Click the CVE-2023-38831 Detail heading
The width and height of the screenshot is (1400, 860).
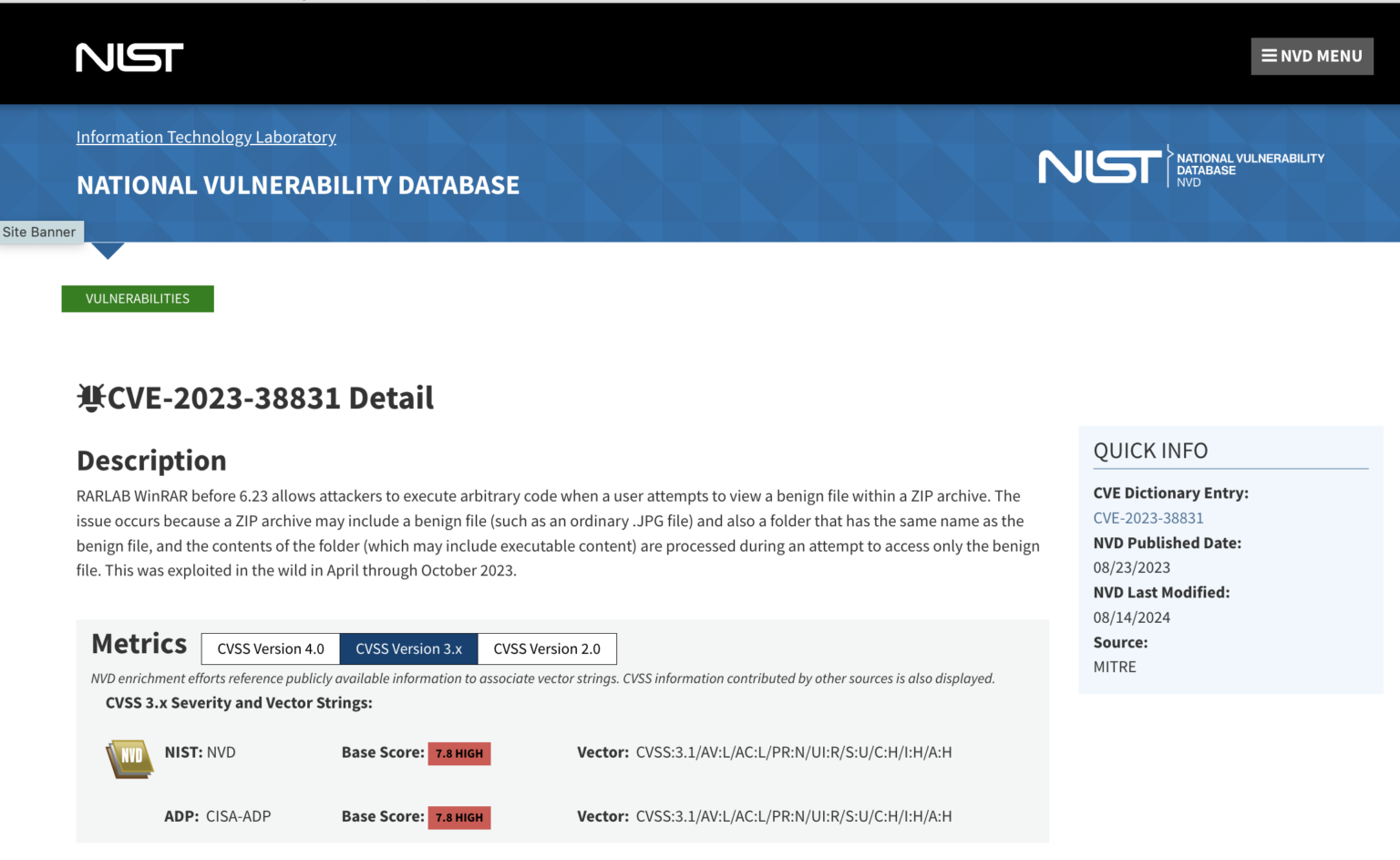(270, 399)
